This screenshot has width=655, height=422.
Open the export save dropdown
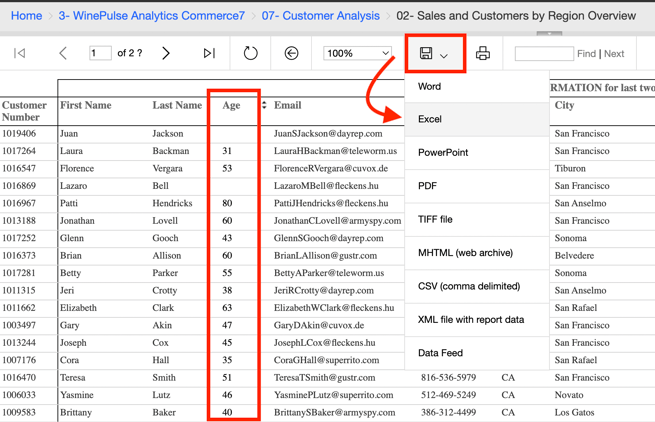[434, 53]
